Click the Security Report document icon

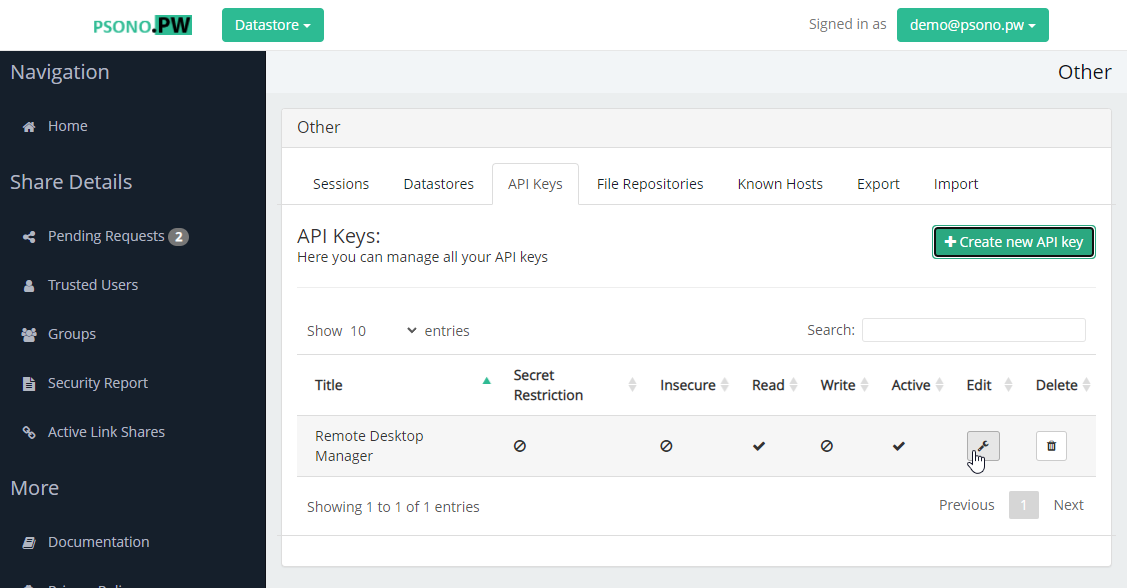point(29,384)
